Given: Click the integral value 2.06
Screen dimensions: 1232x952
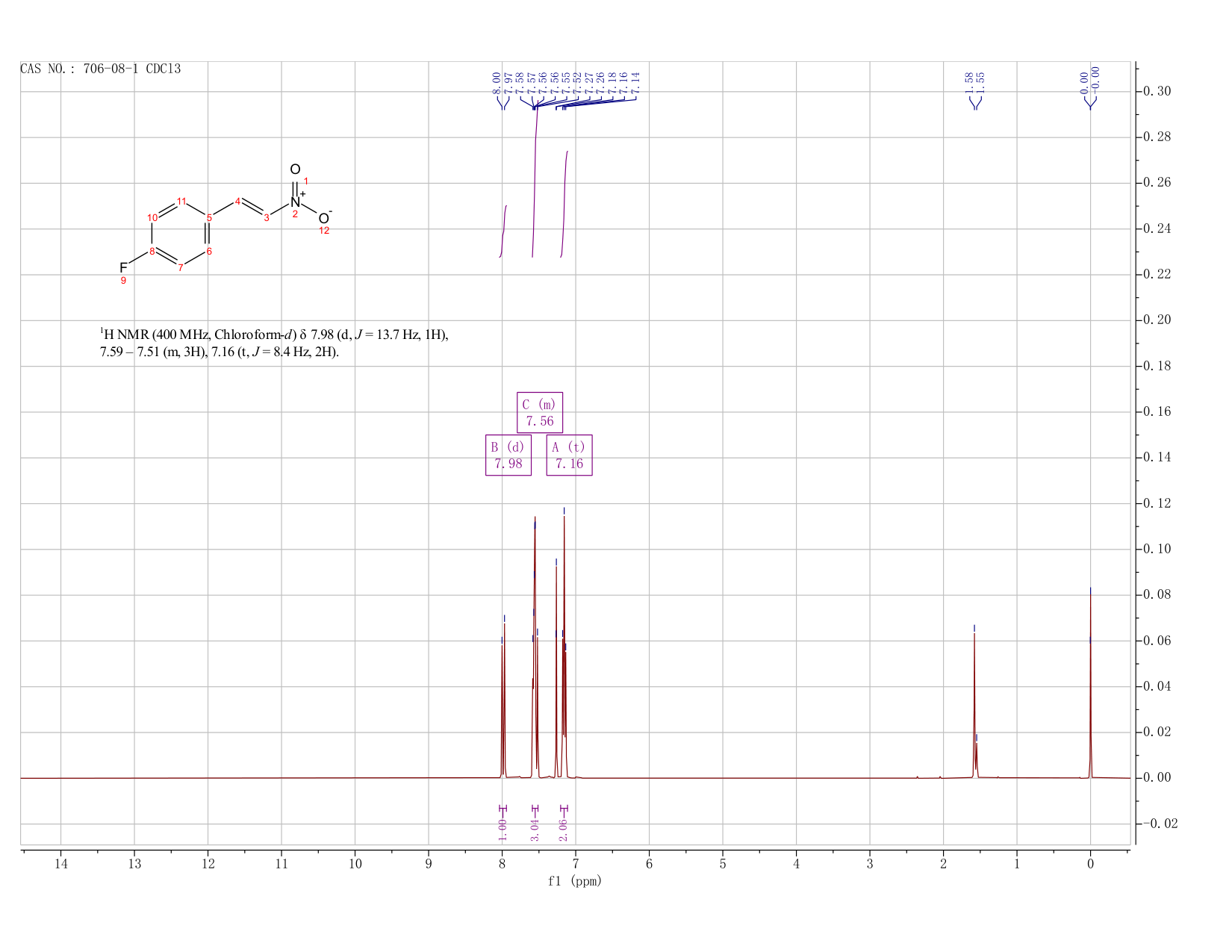Looking at the screenshot, I should [x=564, y=829].
